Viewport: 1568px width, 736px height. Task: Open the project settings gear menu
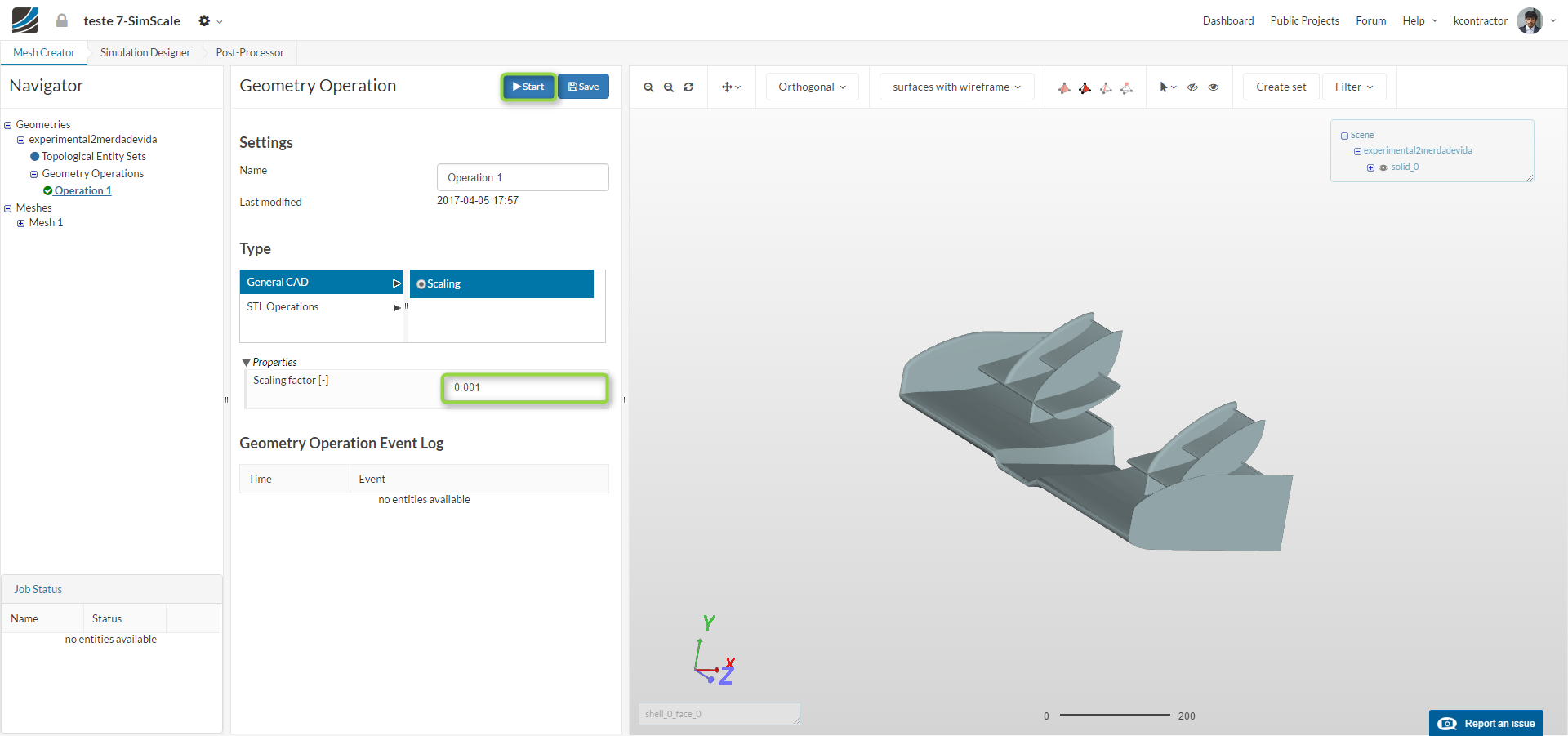coord(210,20)
